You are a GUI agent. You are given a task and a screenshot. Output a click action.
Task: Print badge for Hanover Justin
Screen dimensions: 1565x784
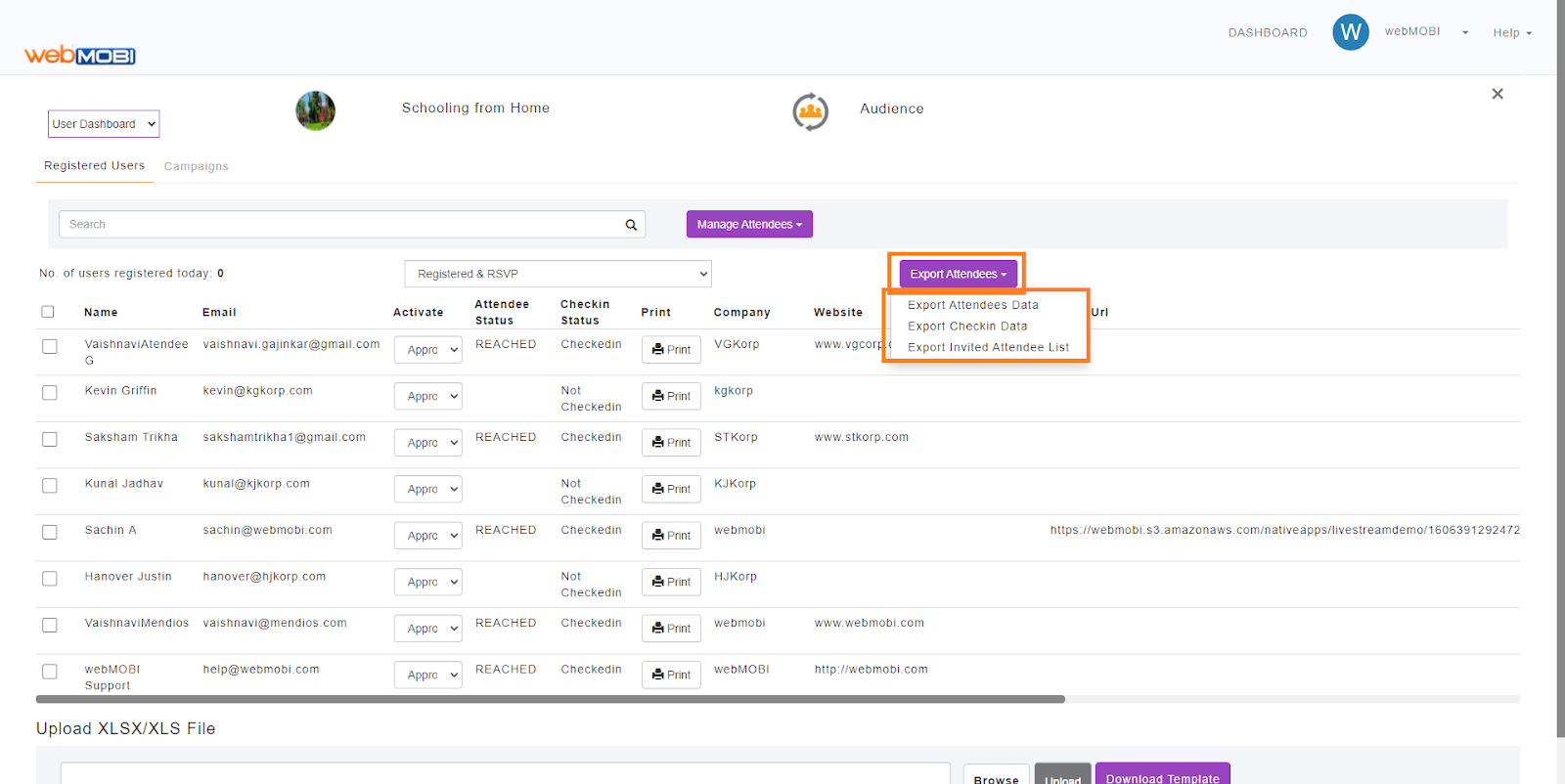click(671, 582)
